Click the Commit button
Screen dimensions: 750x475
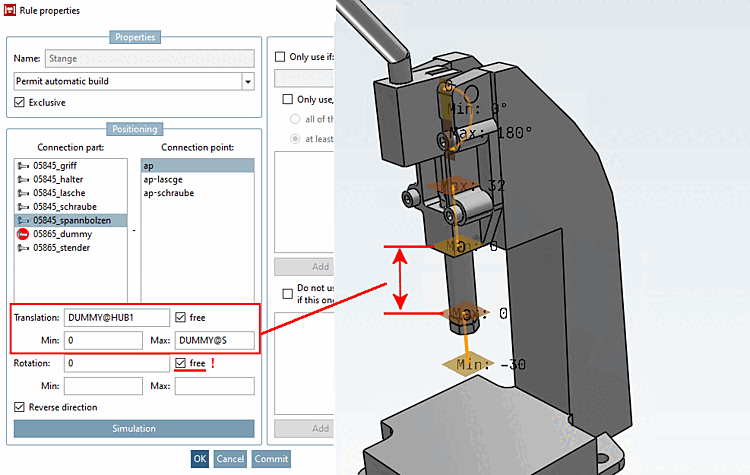[271, 459]
